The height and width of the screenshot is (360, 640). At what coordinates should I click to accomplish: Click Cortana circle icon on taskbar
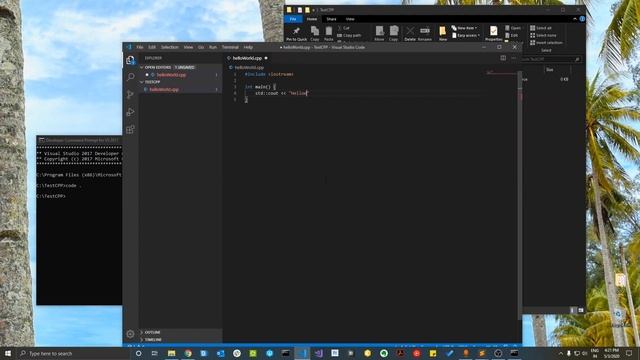coord(138,353)
